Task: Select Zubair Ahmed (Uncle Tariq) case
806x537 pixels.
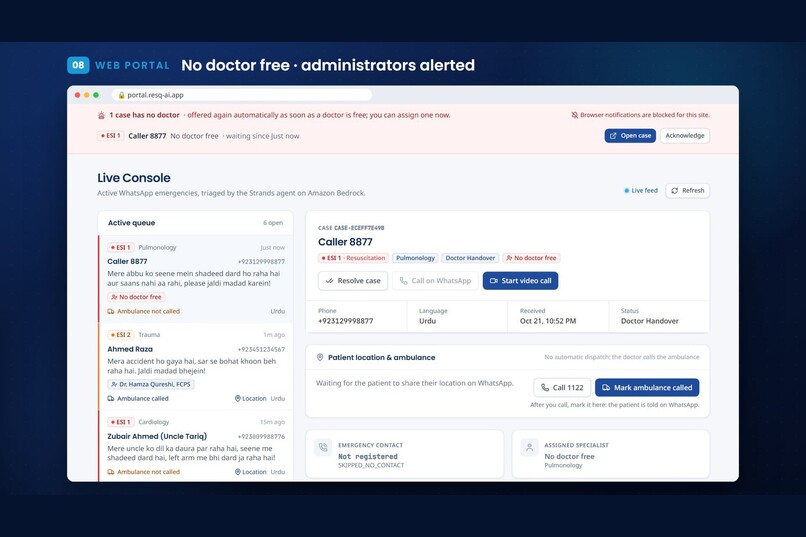Action: [196, 446]
